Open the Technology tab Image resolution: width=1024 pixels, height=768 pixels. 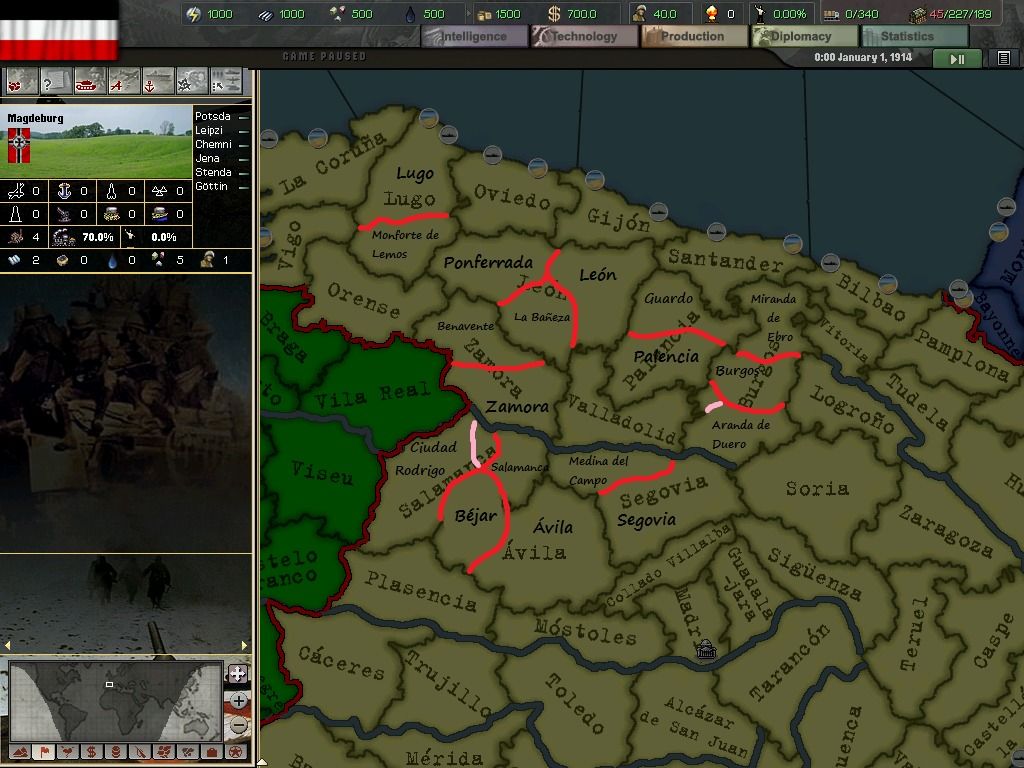pyautogui.click(x=584, y=37)
